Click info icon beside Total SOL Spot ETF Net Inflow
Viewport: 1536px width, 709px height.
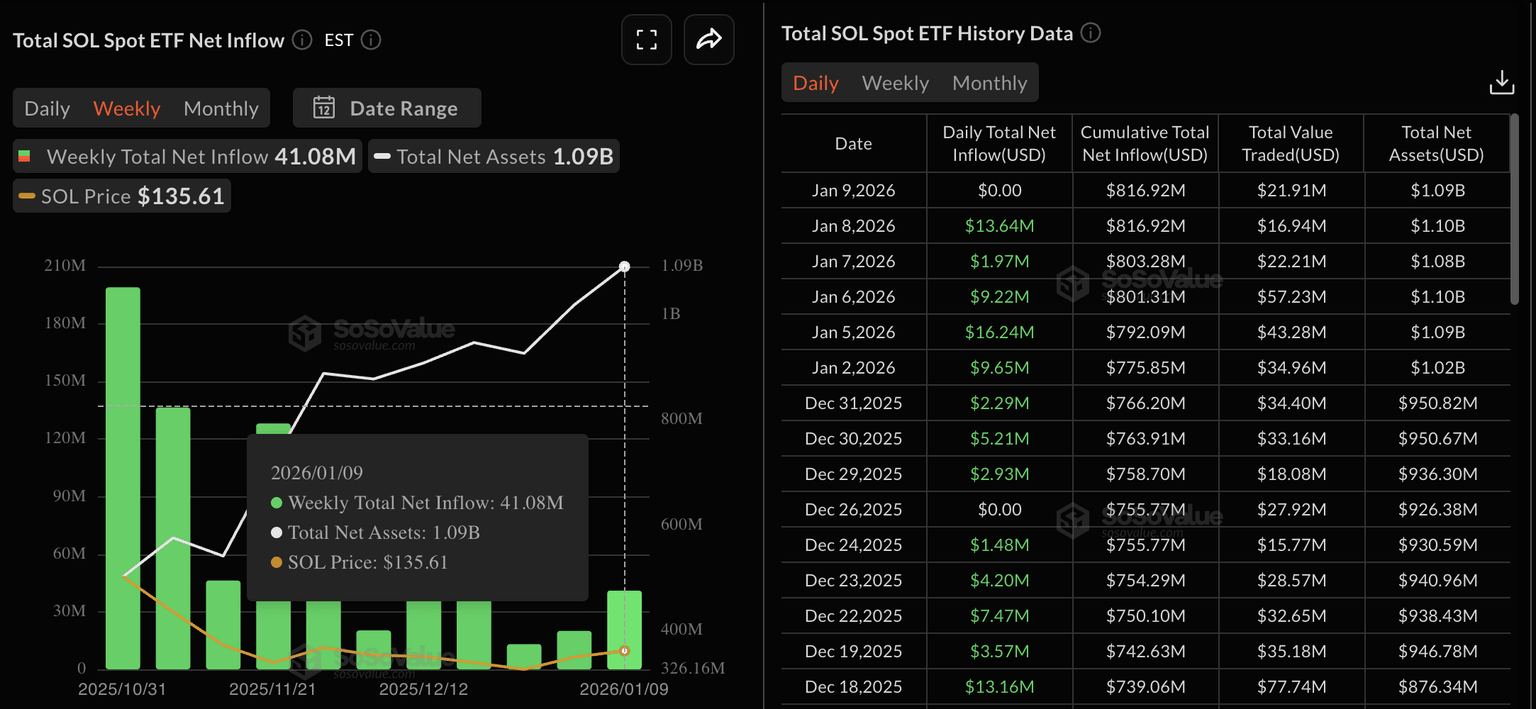[302, 40]
